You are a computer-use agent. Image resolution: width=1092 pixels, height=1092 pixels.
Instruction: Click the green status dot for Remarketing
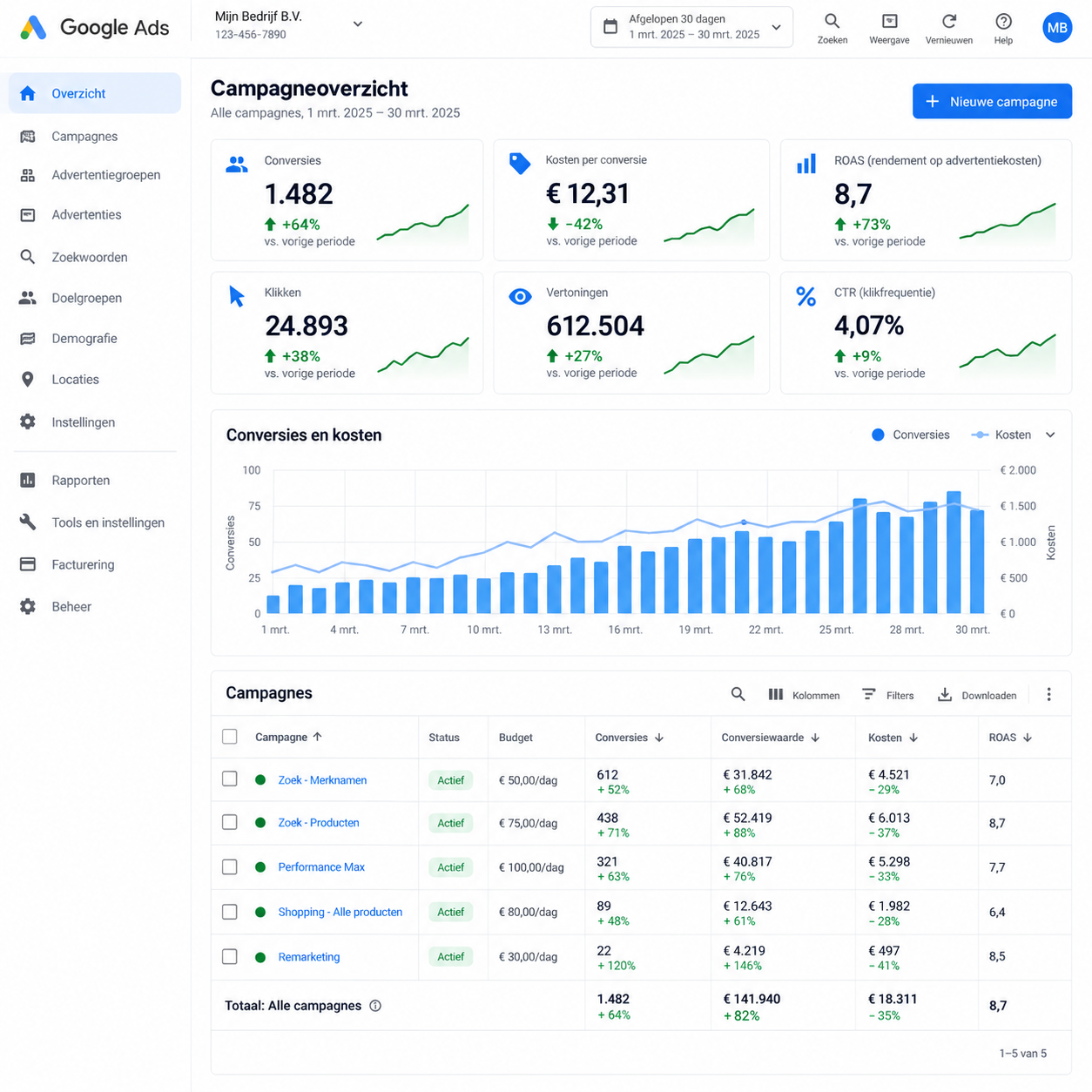pyautogui.click(x=260, y=957)
